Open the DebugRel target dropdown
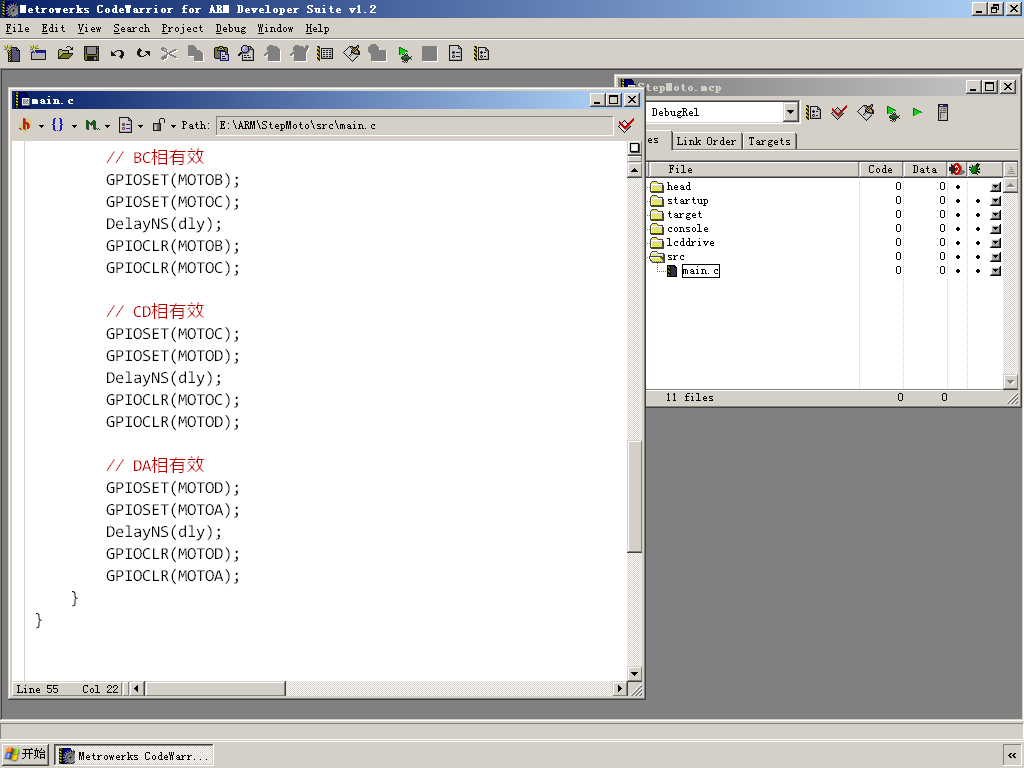The height and width of the screenshot is (768, 1024). [790, 112]
